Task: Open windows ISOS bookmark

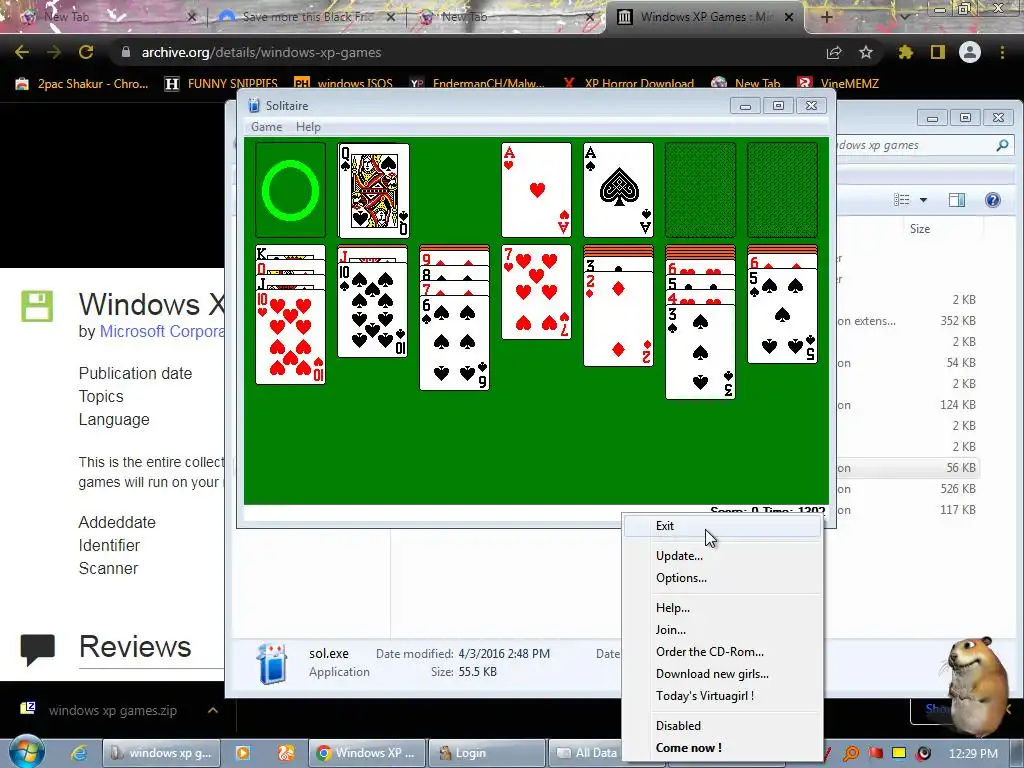Action: pyautogui.click(x=344, y=84)
